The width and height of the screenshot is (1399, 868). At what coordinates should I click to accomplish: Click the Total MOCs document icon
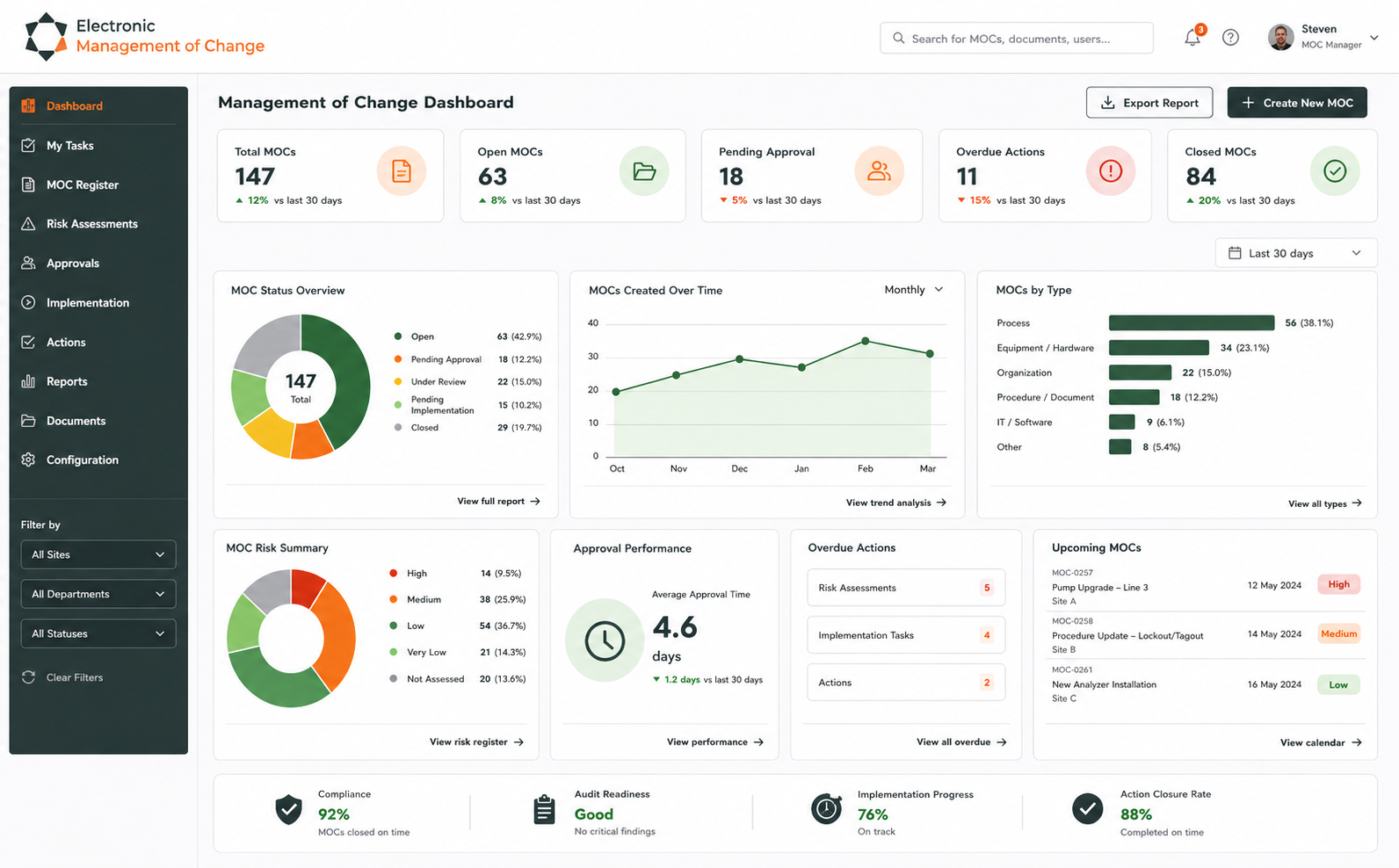(402, 171)
